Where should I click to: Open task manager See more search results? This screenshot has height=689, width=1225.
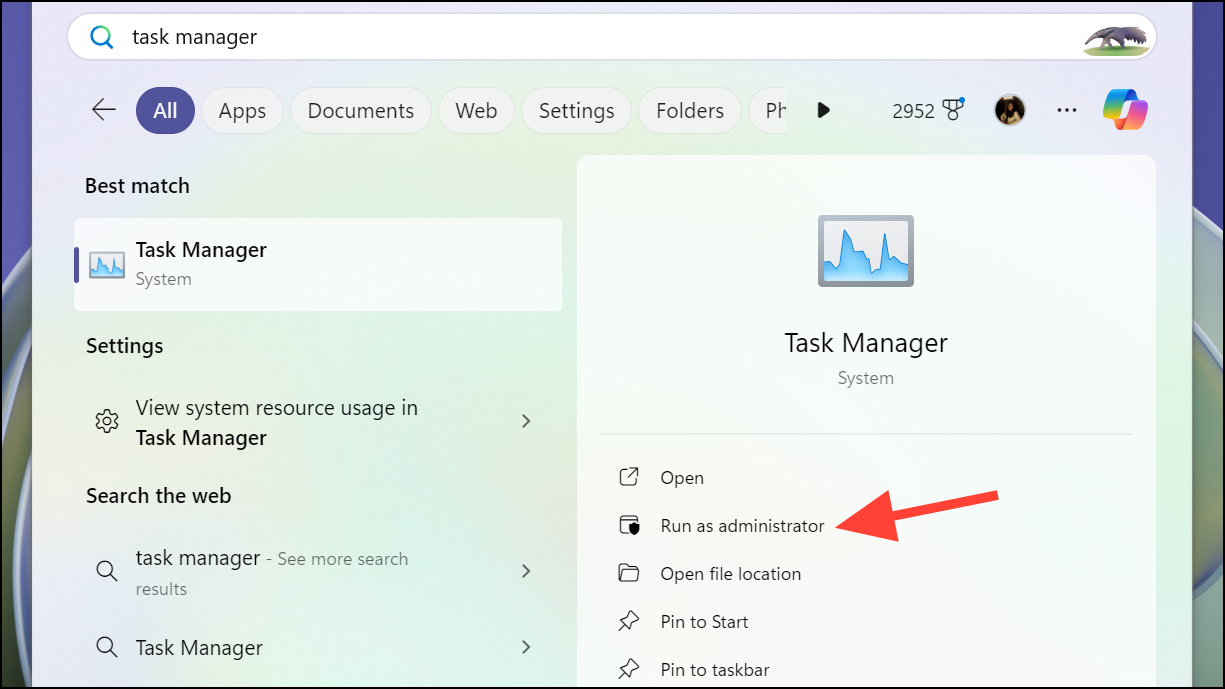click(x=318, y=572)
